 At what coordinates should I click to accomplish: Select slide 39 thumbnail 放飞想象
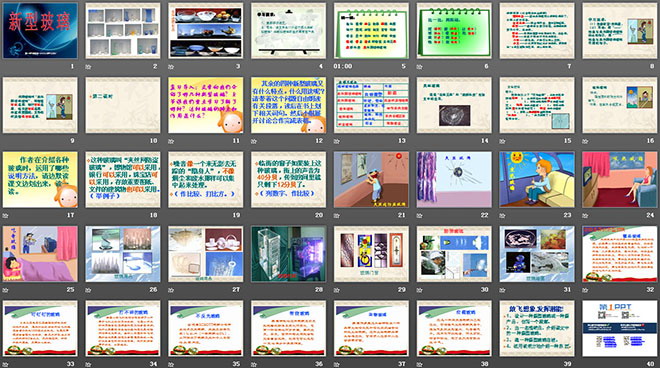[537, 328]
